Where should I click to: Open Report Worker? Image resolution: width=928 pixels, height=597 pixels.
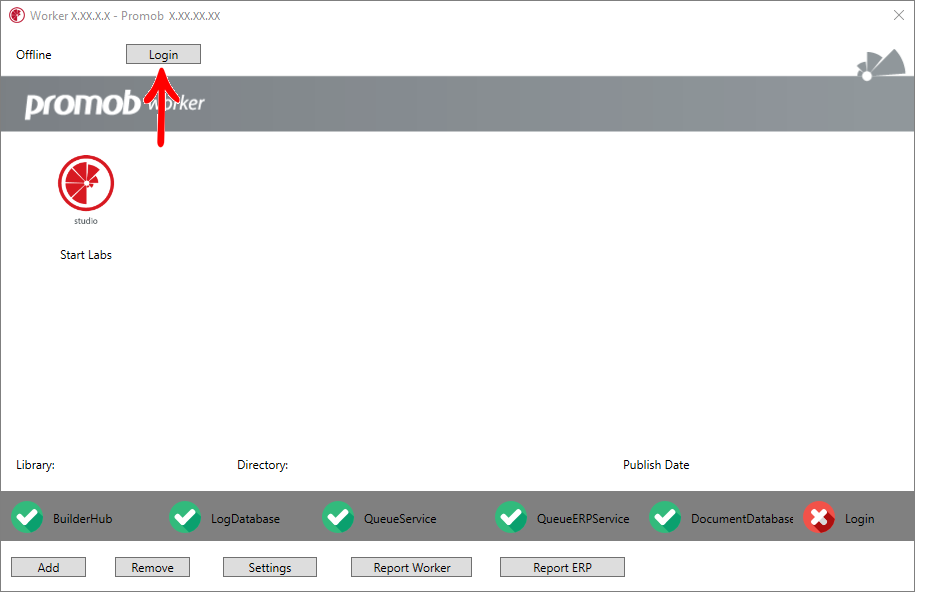[411, 567]
